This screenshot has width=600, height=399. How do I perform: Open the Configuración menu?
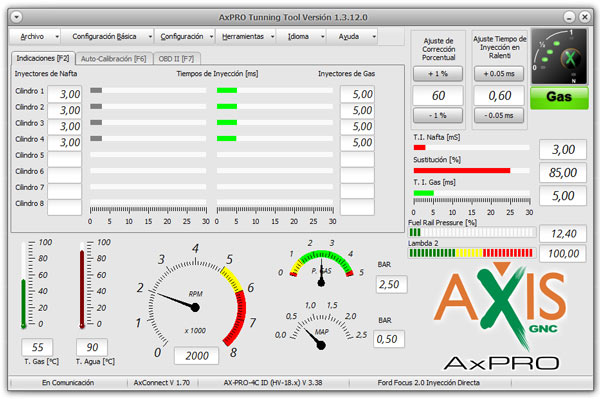tap(182, 36)
